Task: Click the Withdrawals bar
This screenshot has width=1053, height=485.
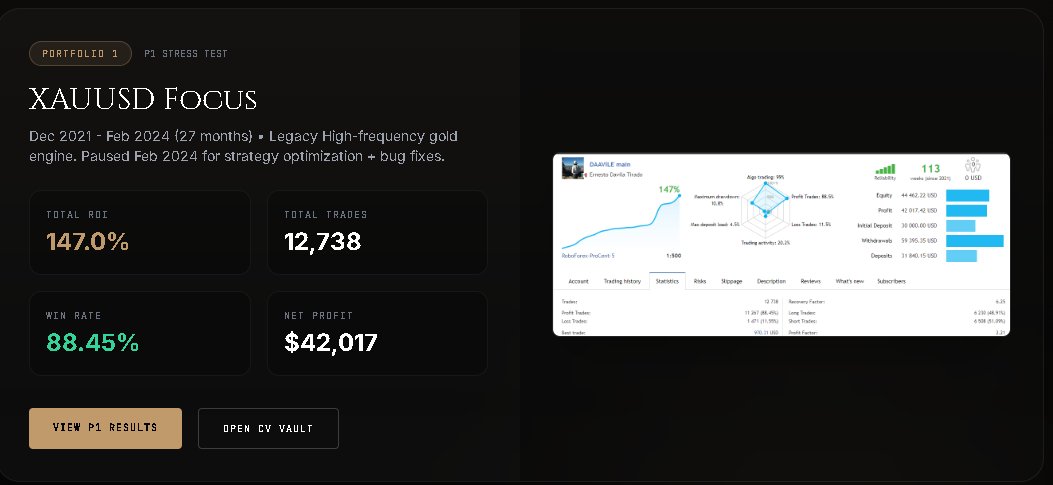Action: tap(974, 240)
